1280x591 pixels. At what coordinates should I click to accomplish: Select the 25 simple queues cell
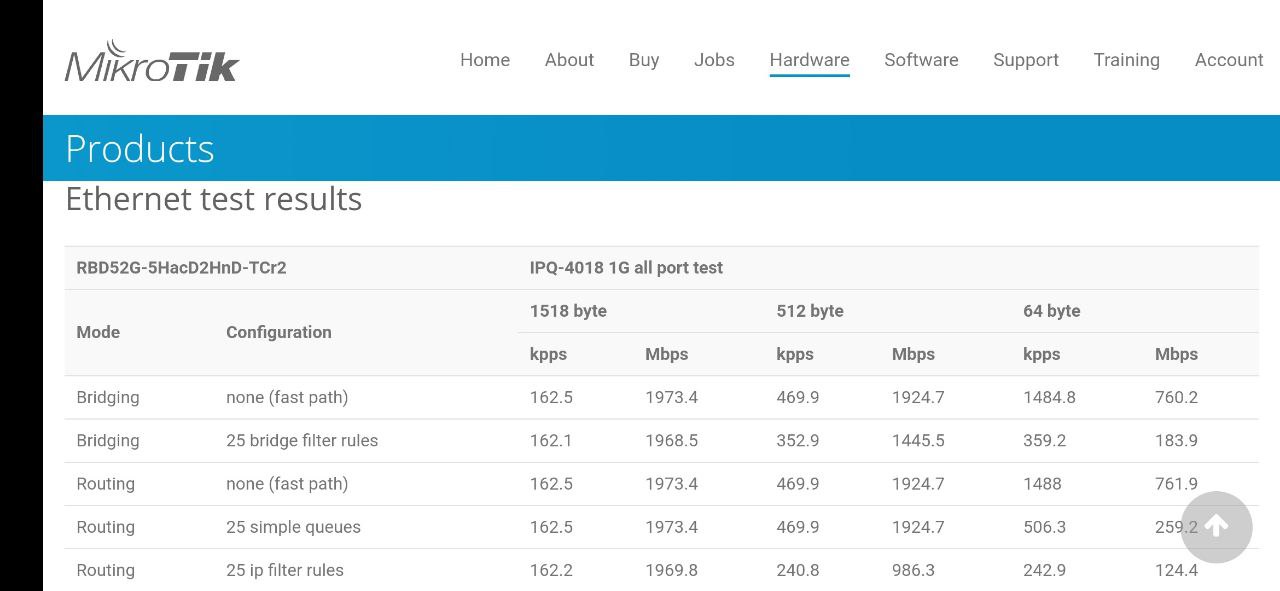[293, 527]
